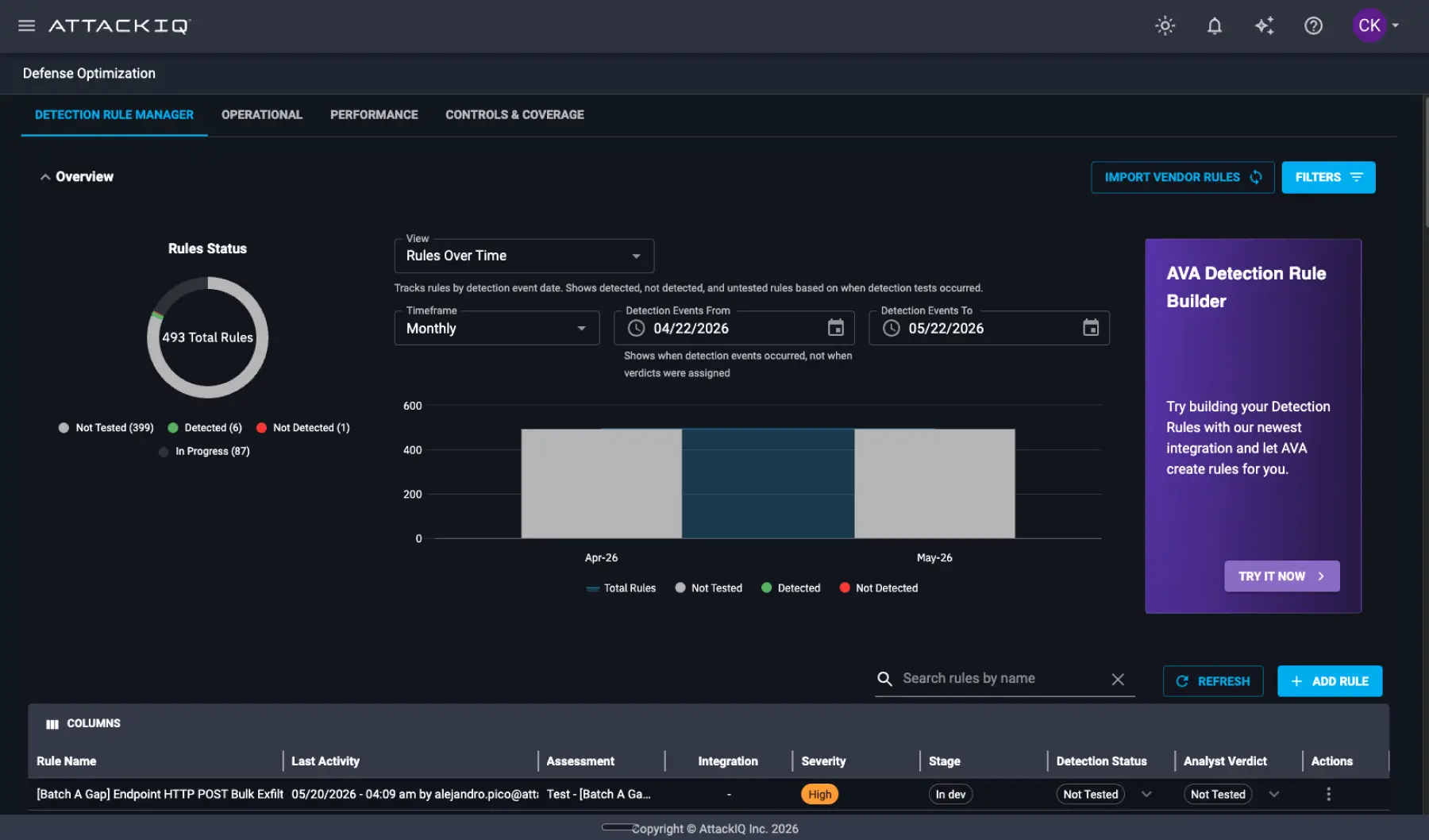The image size is (1429, 840).
Task: Click Import Vendor Rules button
Action: tap(1183, 177)
